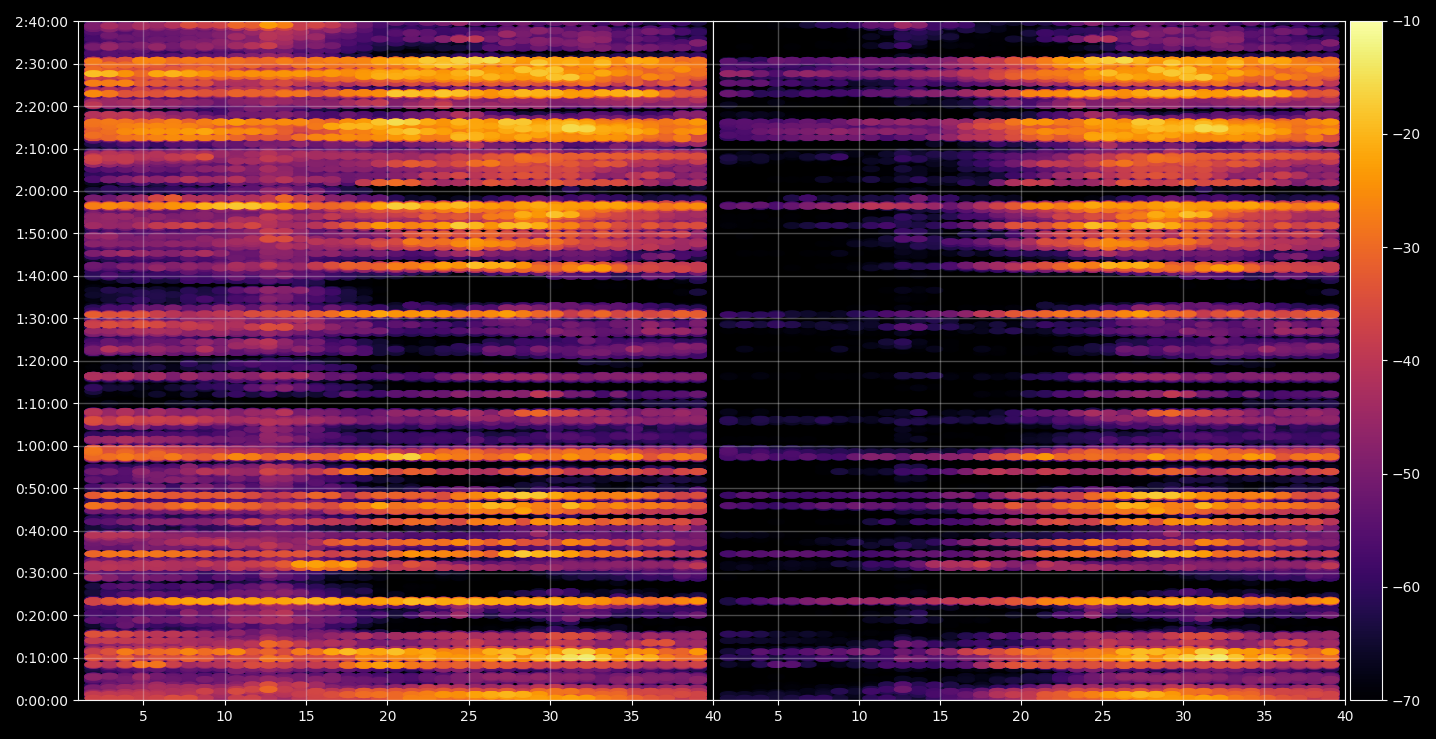This screenshot has height=739, width=1436.
Task: Click x-axis label 40 below the colorbar edge
Action: [x=1346, y=717]
